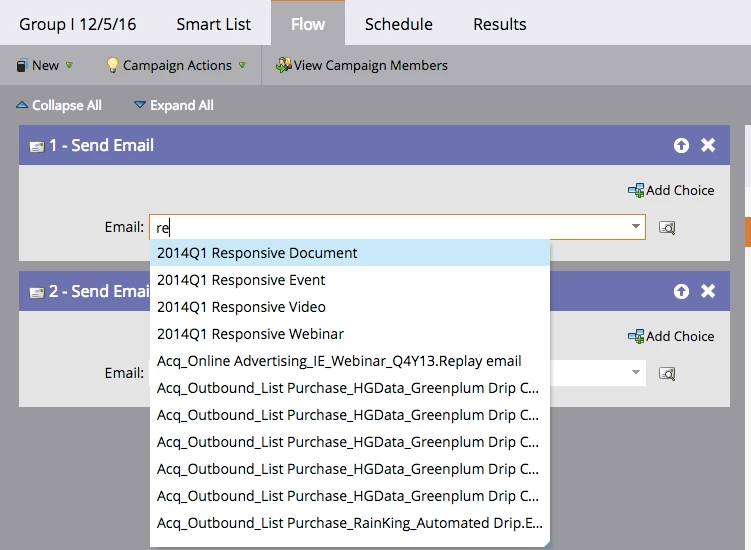Viewport: 751px width, 550px height.
Task: Click Add Choice in step 1
Action: tap(671, 190)
